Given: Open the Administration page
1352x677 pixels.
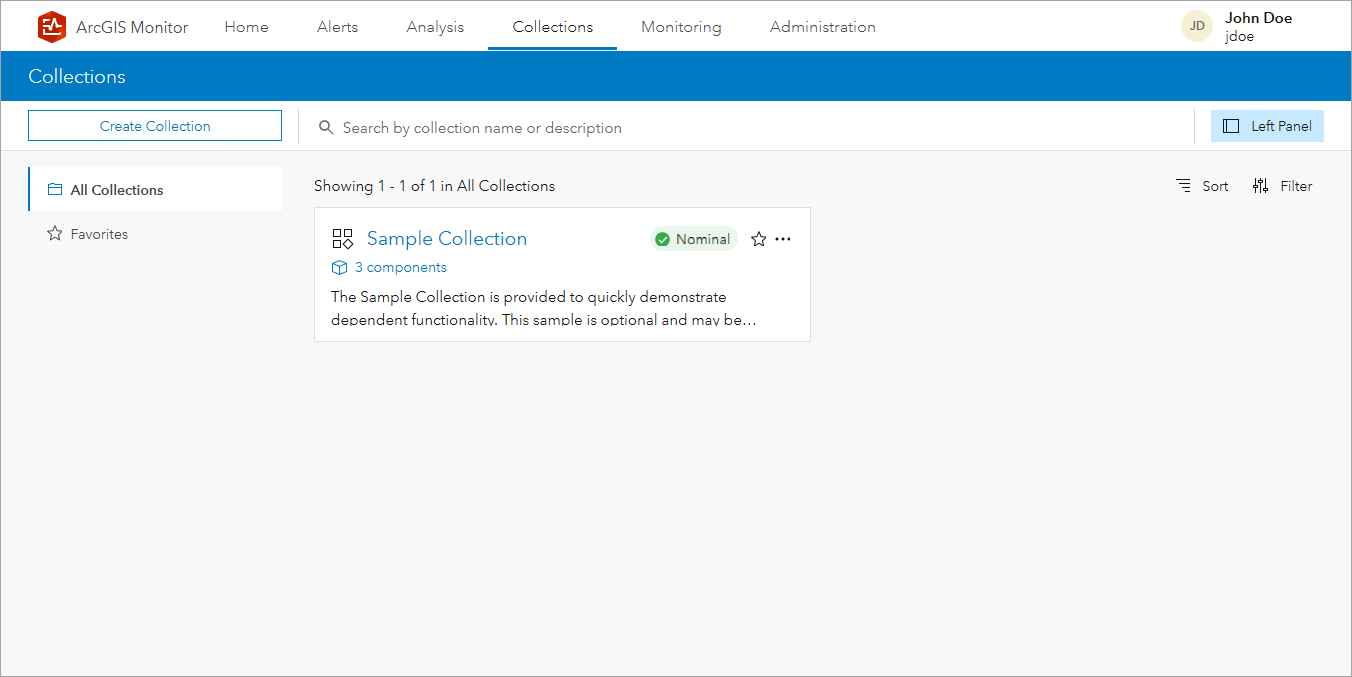Looking at the screenshot, I should click(x=822, y=27).
